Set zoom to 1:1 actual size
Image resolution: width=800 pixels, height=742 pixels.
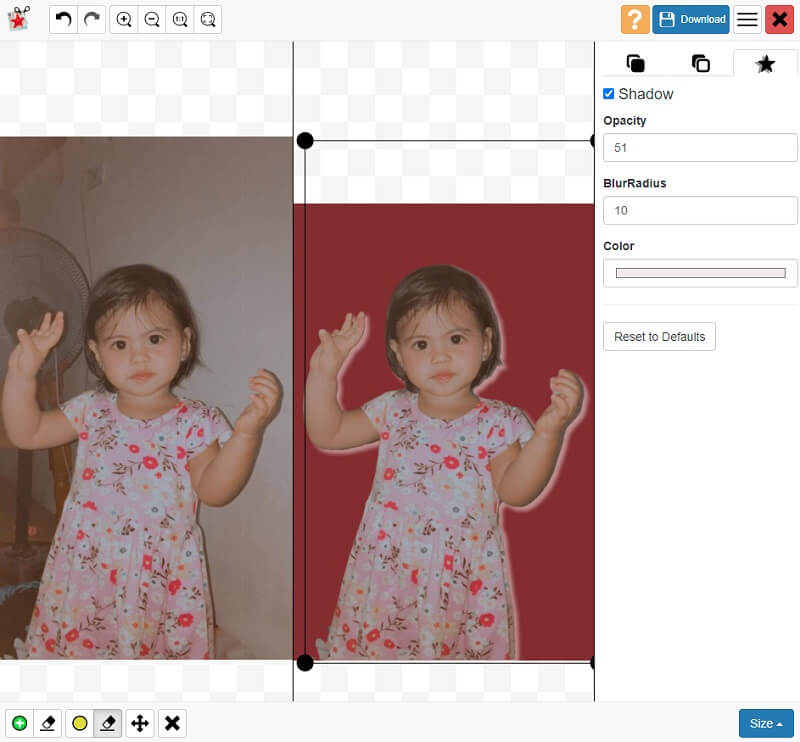(x=180, y=19)
